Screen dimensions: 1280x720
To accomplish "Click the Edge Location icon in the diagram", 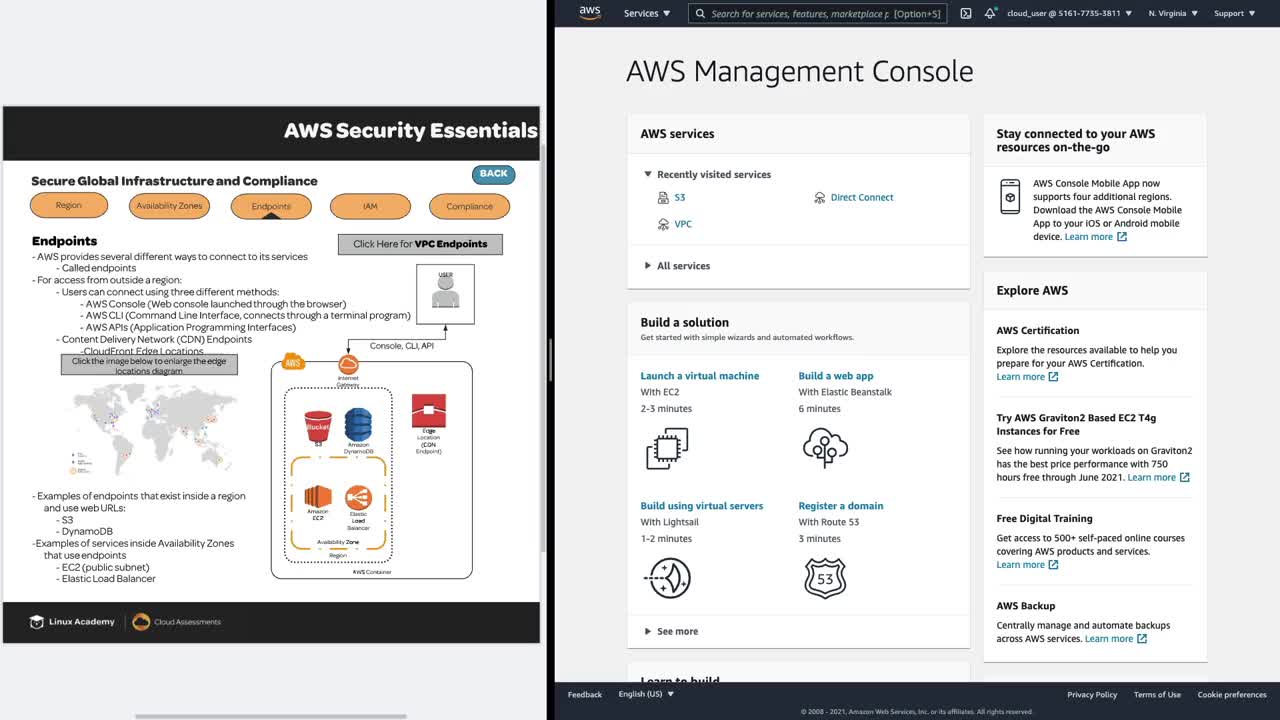I will click(x=429, y=410).
